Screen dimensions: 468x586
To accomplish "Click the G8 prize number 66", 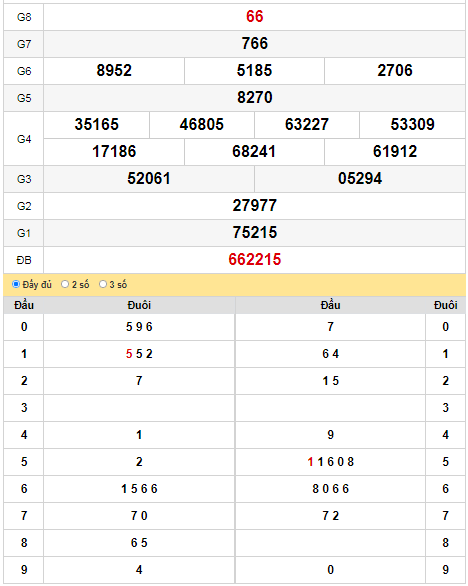I will tap(255, 17).
